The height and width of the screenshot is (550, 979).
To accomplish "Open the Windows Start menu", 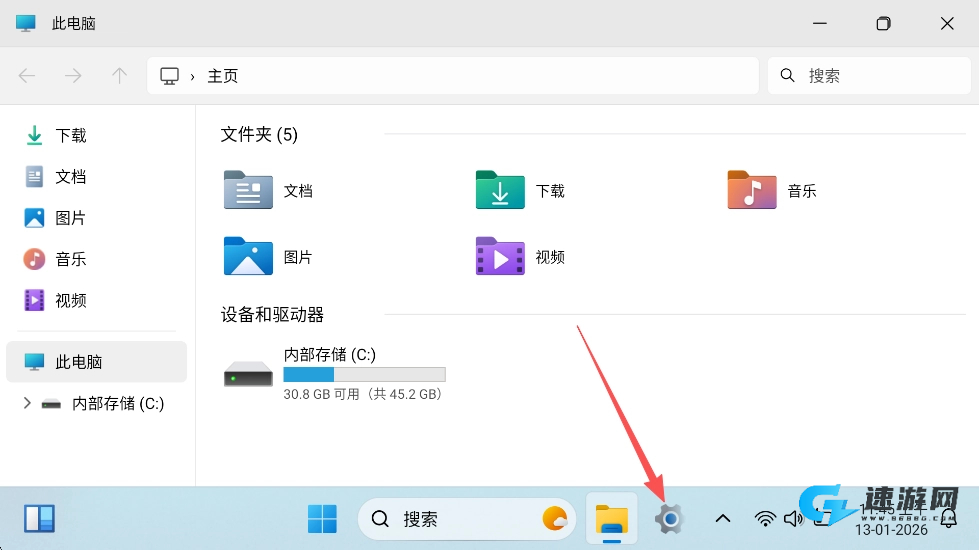I will click(x=322, y=519).
